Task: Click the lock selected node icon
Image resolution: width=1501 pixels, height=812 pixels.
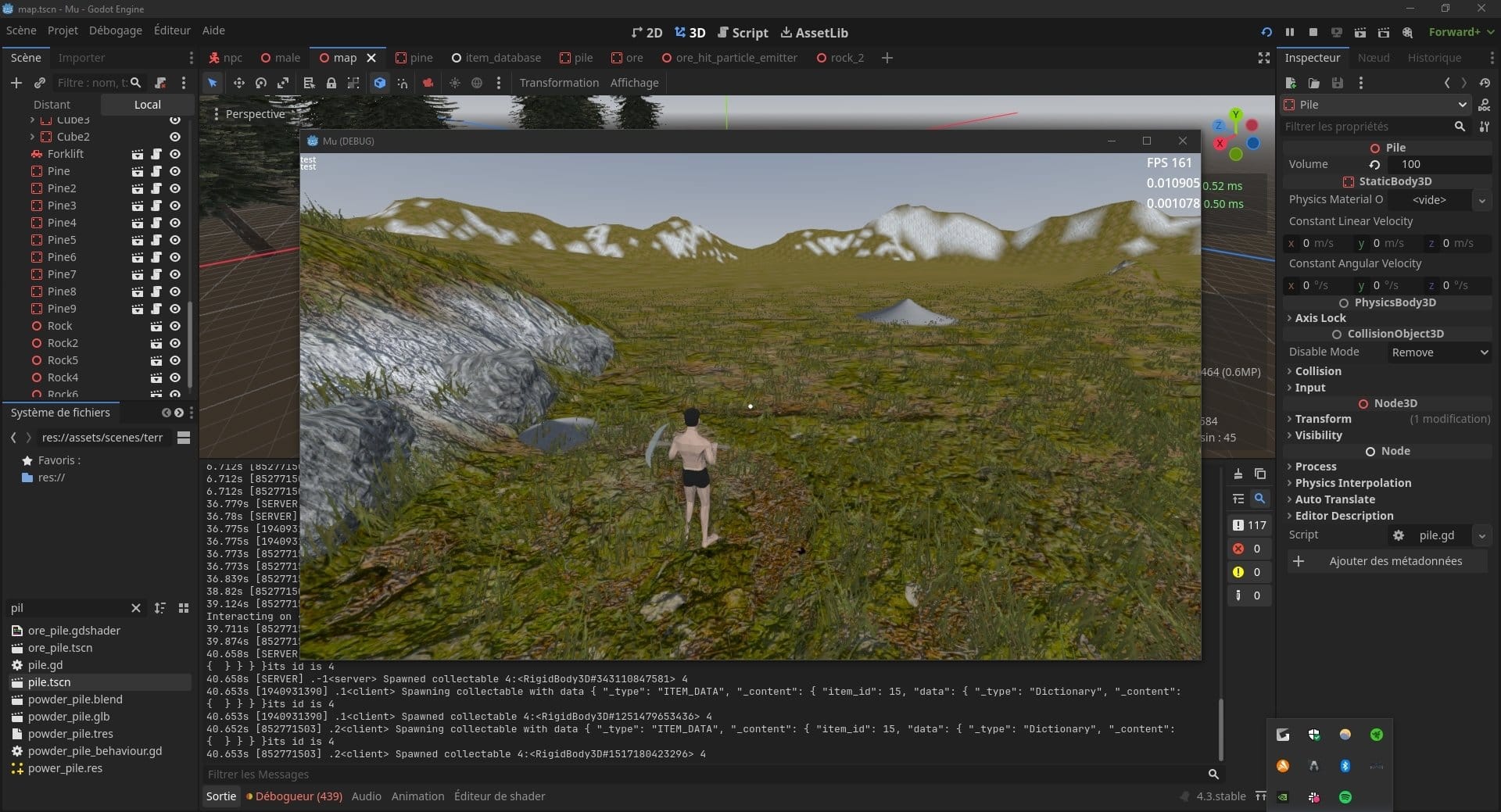Action: click(x=331, y=83)
